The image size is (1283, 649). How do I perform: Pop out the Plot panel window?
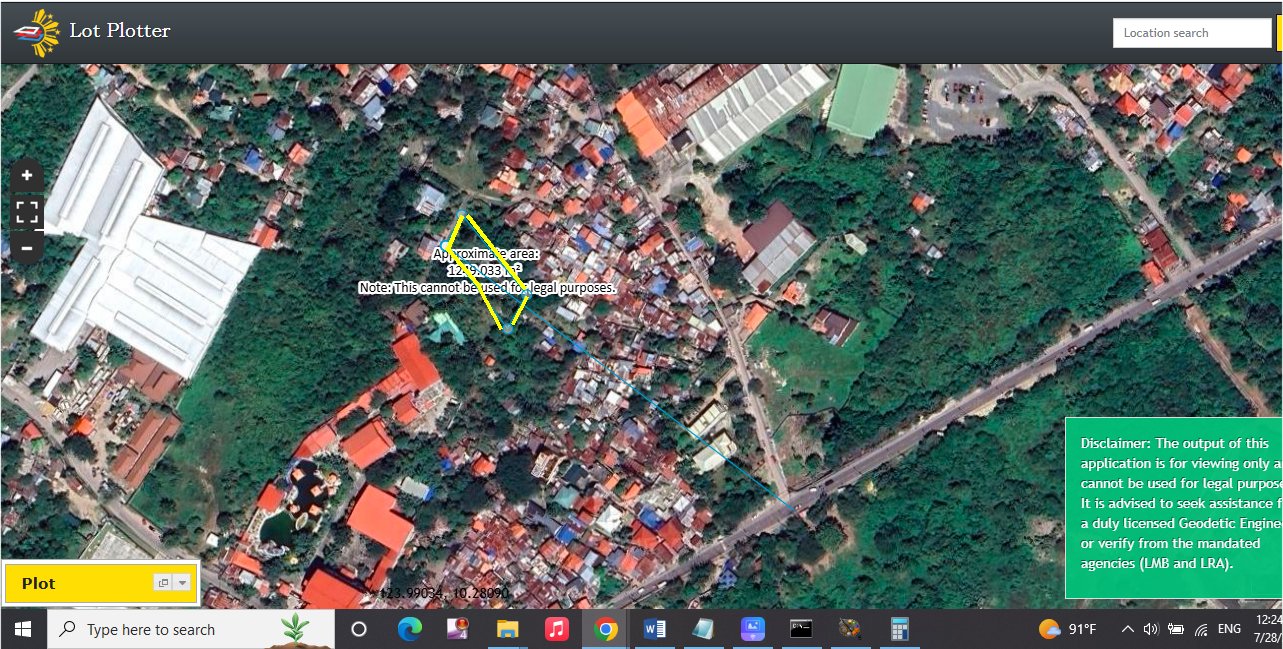point(163,583)
